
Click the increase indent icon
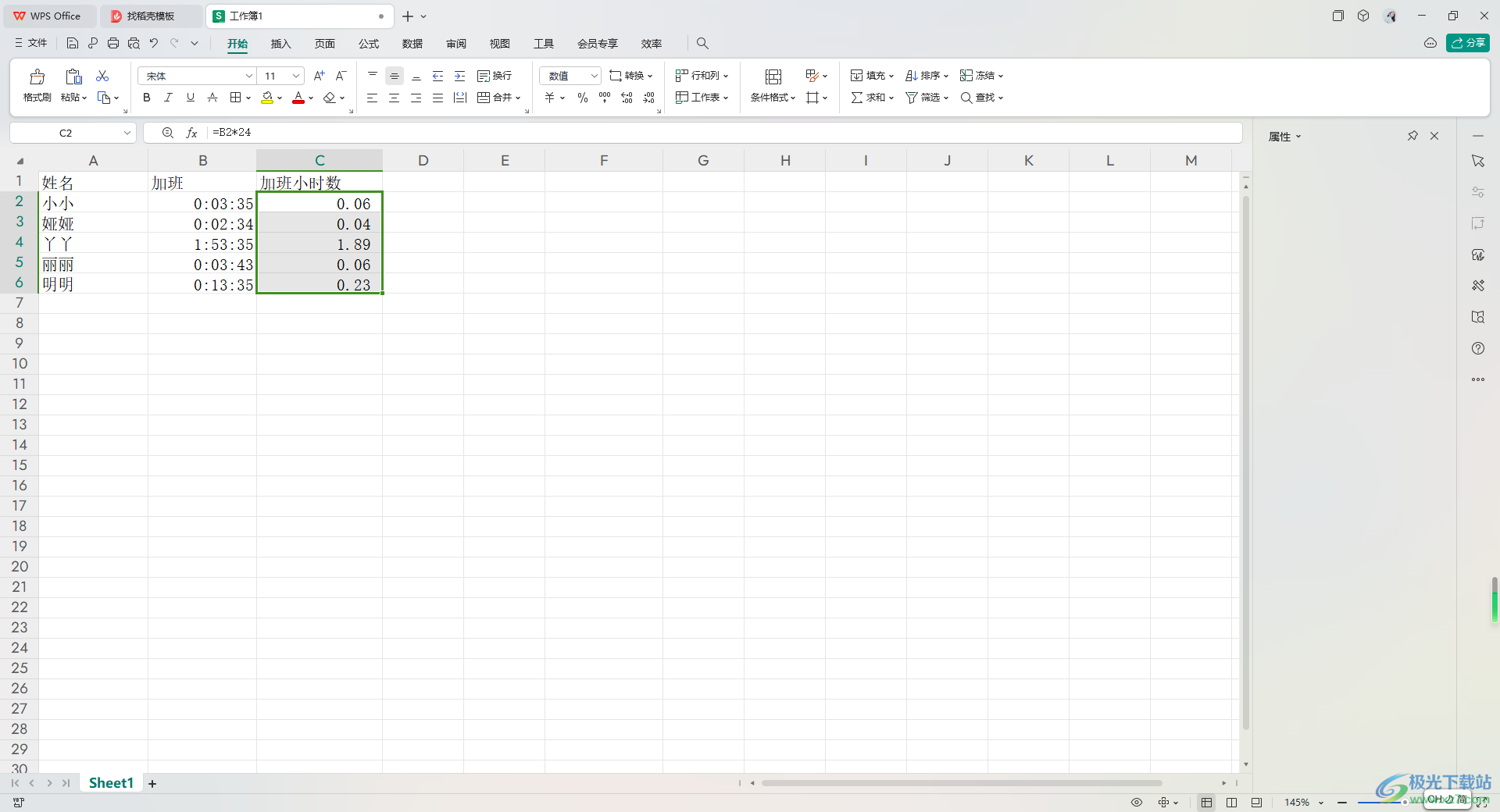(460, 76)
